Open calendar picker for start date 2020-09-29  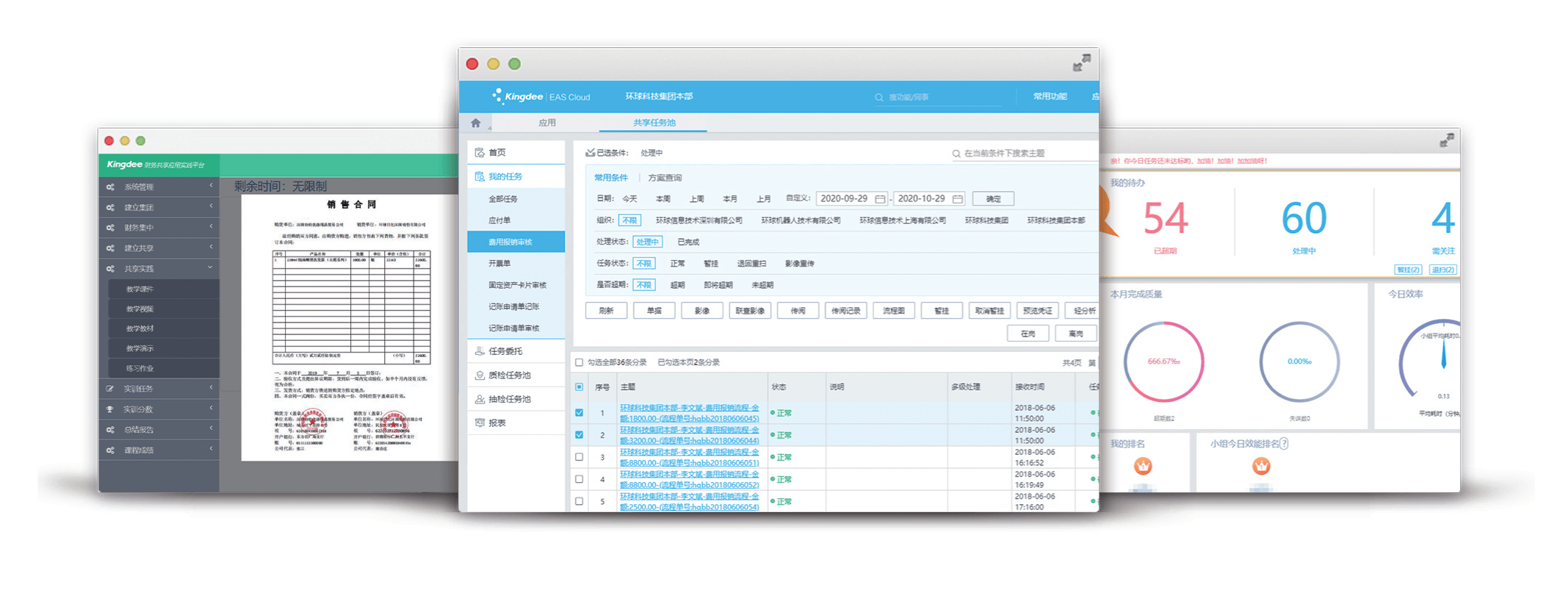(880, 199)
